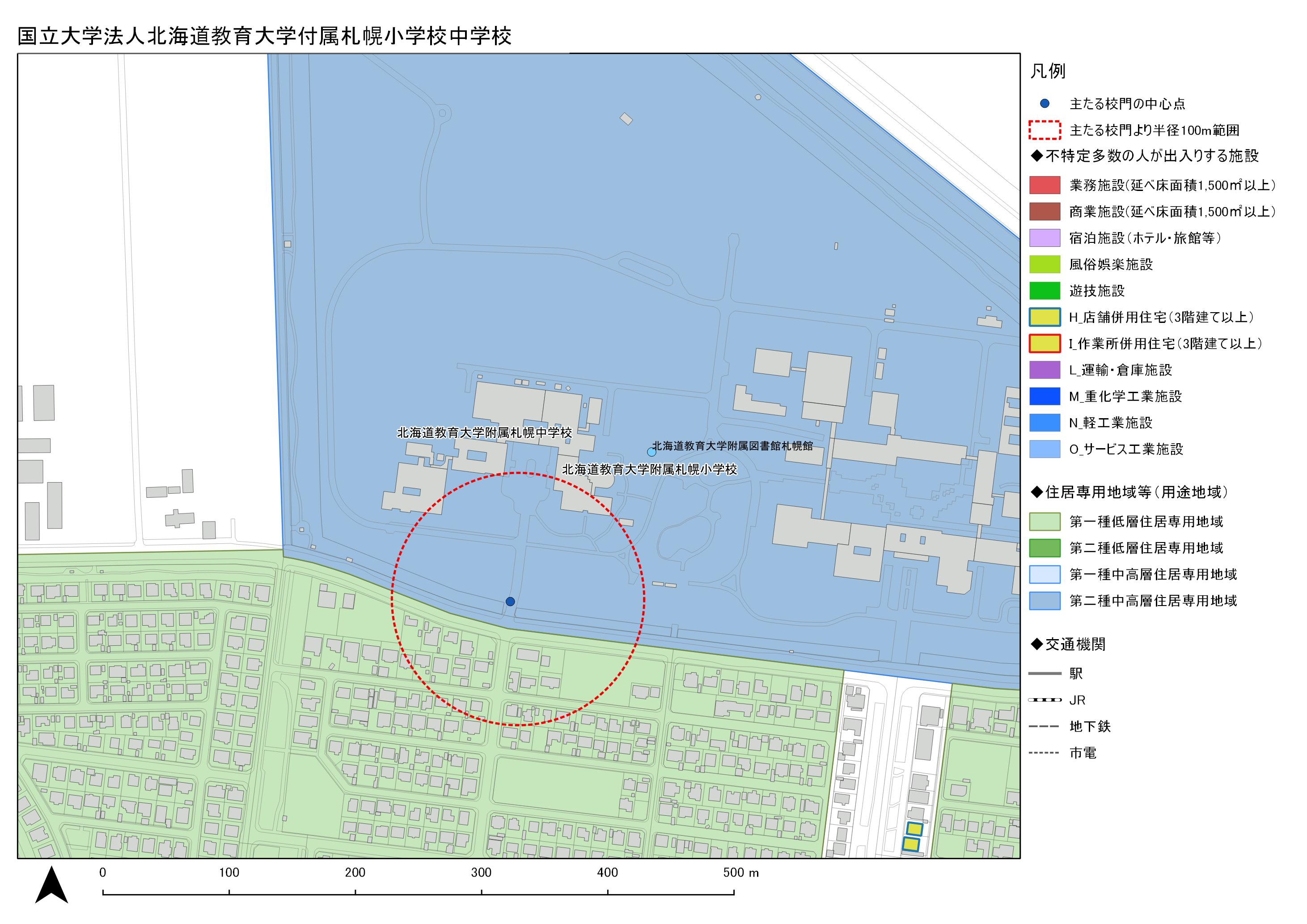Click the 商業施設 brown color swatch

[x=1045, y=211]
